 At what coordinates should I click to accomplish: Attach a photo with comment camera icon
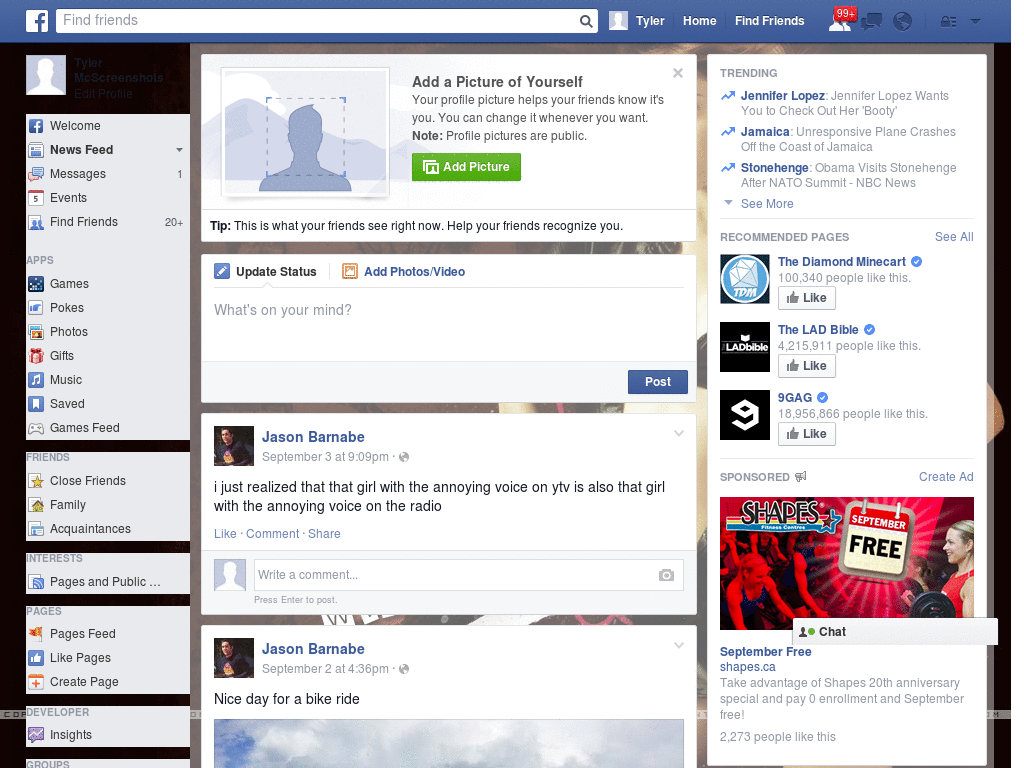(x=666, y=575)
